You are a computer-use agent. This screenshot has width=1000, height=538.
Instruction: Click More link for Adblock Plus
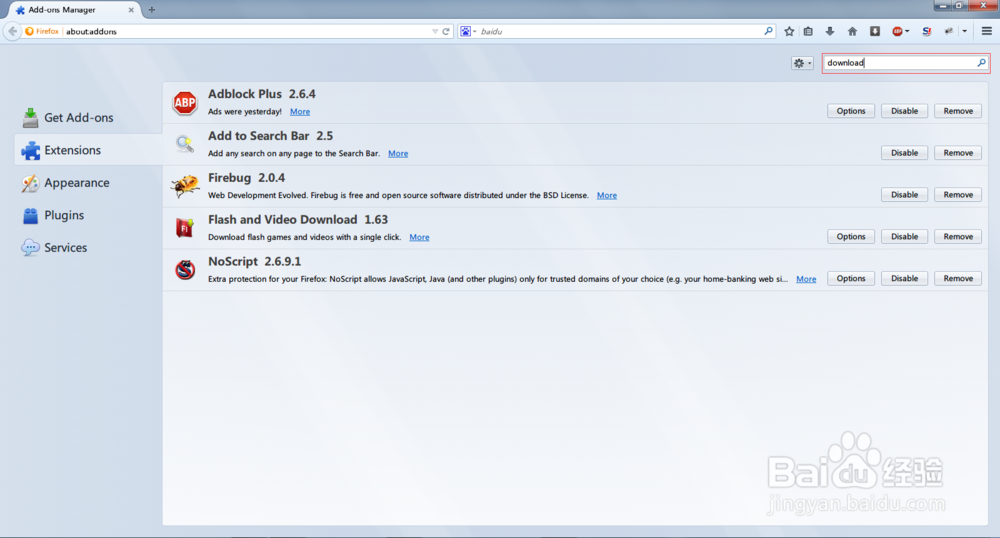tap(300, 112)
